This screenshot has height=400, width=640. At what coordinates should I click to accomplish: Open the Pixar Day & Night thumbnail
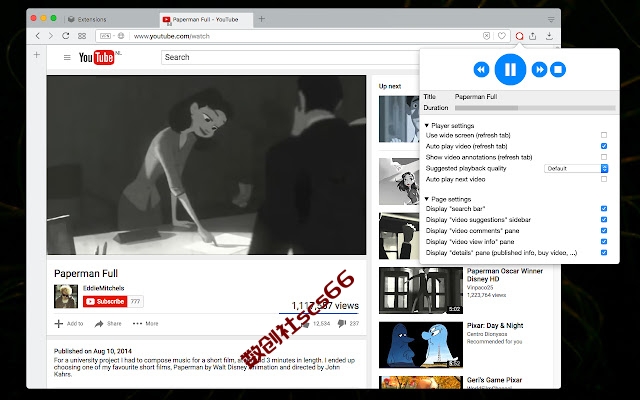tap(421, 345)
